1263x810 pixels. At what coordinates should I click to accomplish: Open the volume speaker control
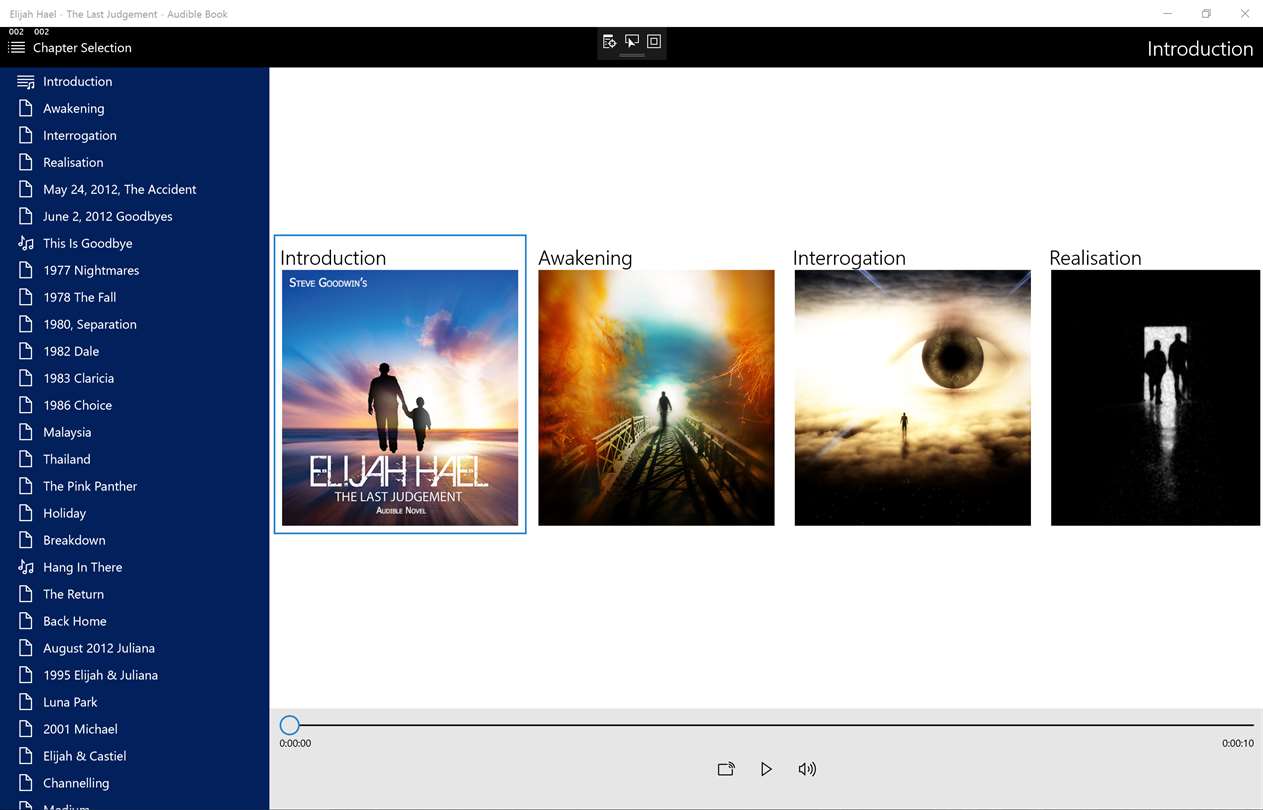pyautogui.click(x=807, y=769)
